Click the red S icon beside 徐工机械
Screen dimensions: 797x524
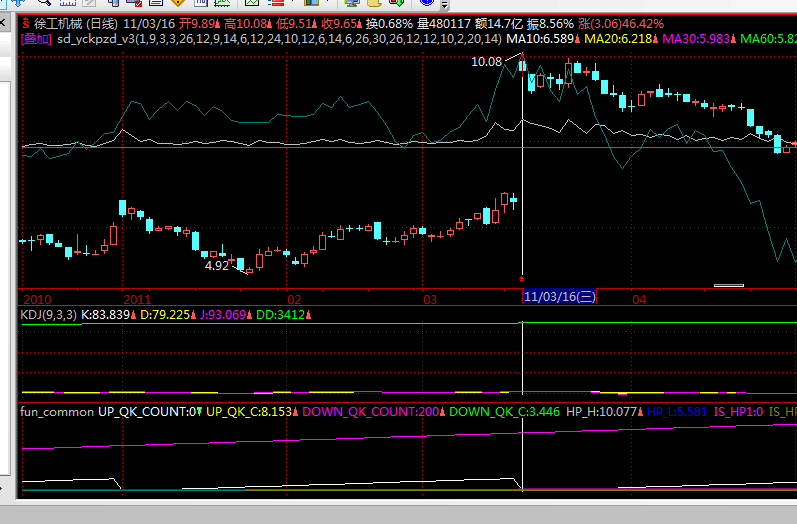[26, 23]
